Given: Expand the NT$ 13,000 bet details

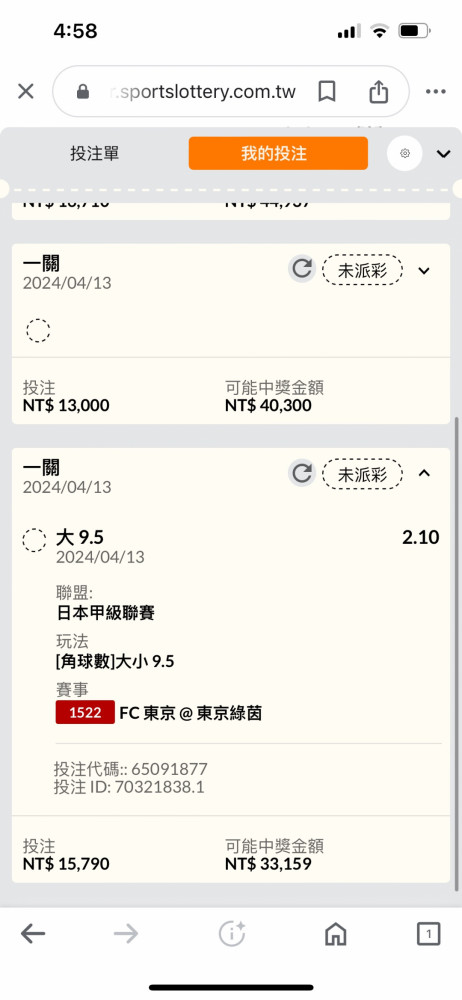Looking at the screenshot, I should [x=424, y=270].
